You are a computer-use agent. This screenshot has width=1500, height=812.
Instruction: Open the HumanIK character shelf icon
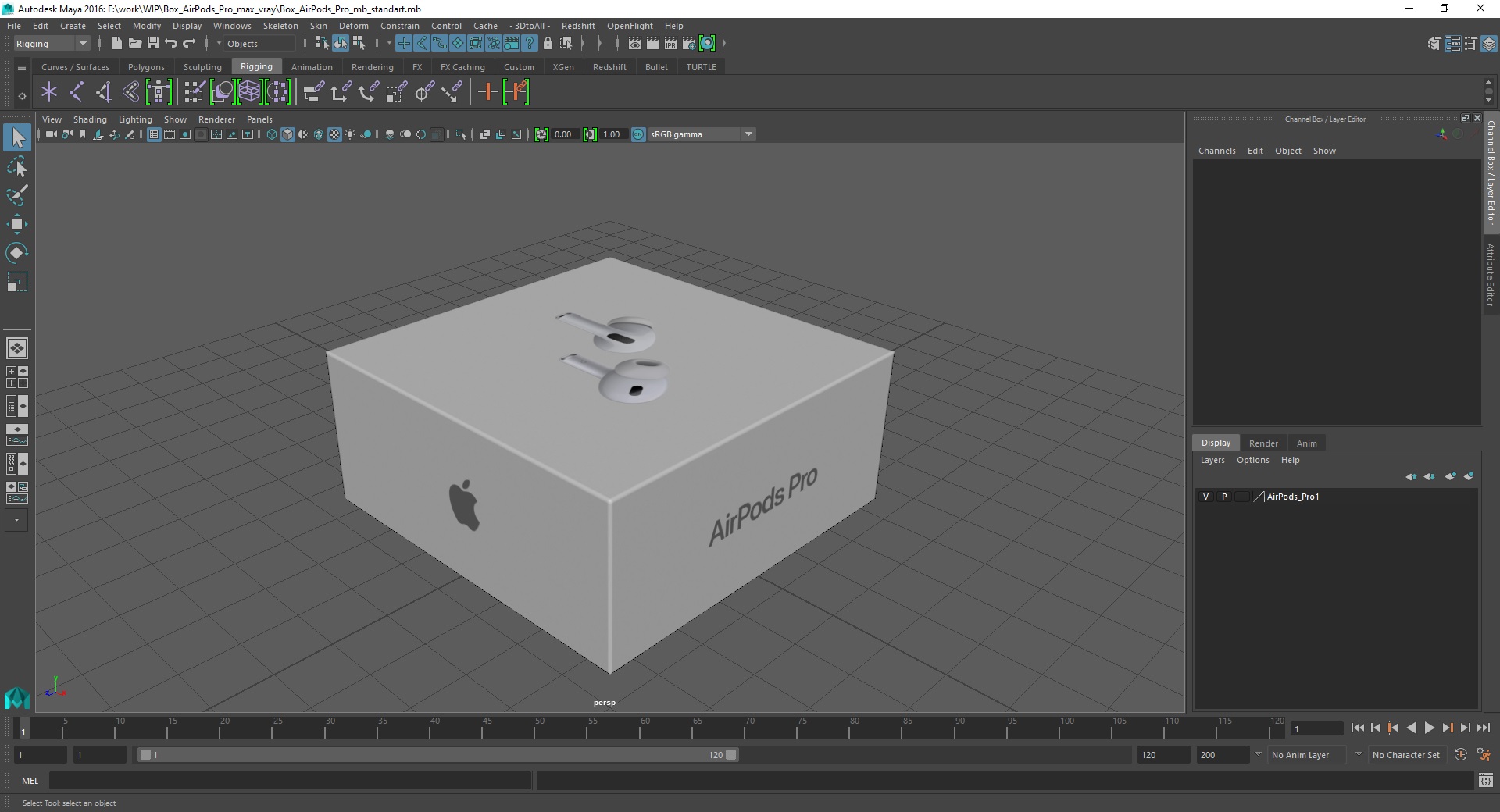coord(159,92)
